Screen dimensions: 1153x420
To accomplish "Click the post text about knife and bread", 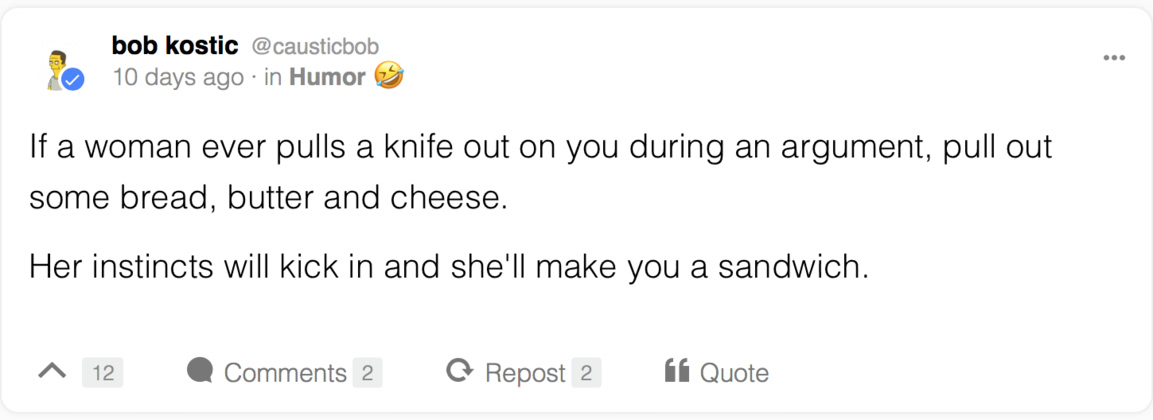I will tap(540, 173).
